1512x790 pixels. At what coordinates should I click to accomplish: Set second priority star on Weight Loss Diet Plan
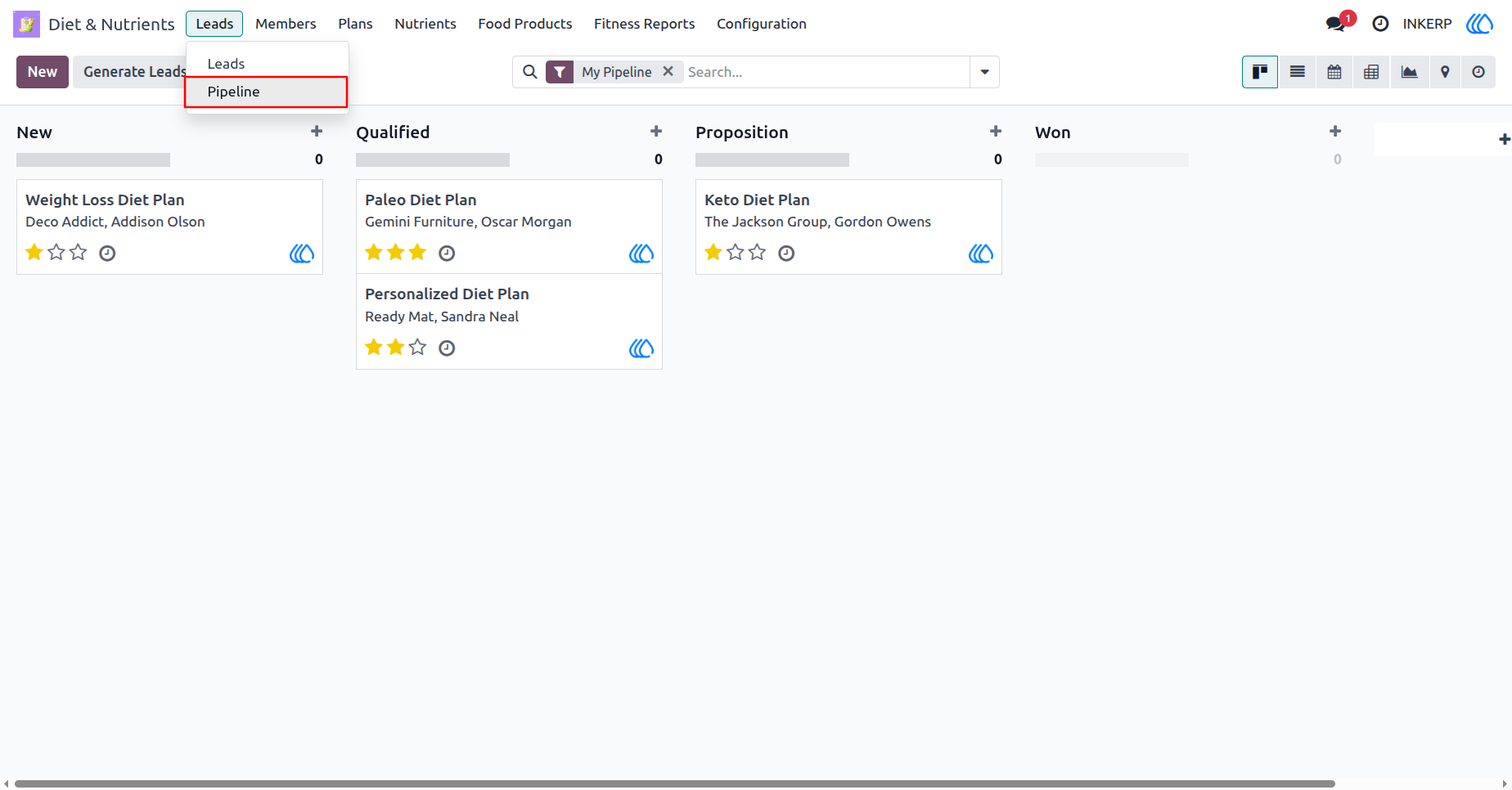tap(56, 252)
